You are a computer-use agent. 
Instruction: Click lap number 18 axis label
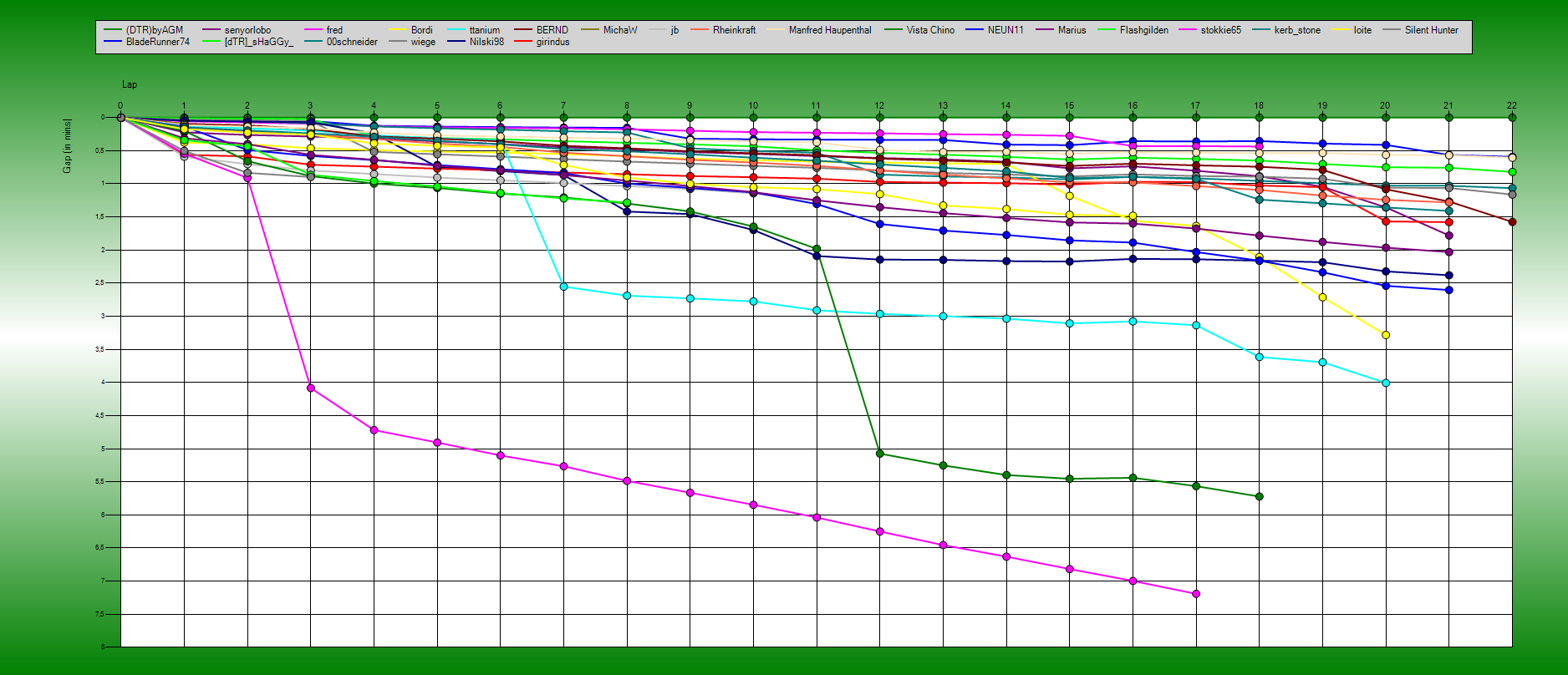pyautogui.click(x=1259, y=106)
